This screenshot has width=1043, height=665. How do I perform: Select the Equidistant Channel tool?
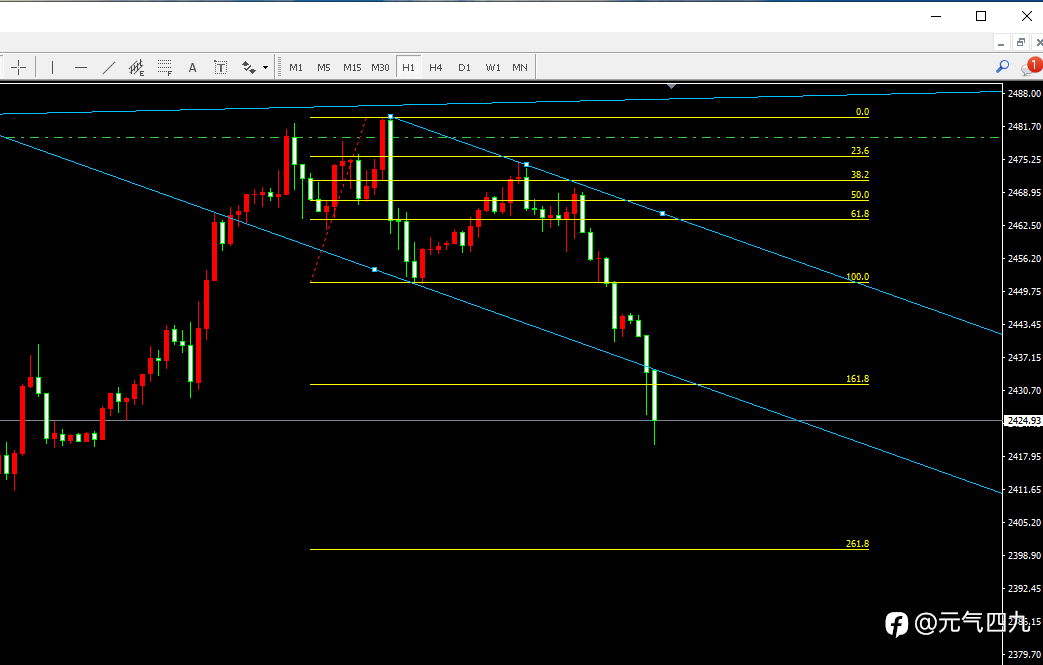point(136,67)
